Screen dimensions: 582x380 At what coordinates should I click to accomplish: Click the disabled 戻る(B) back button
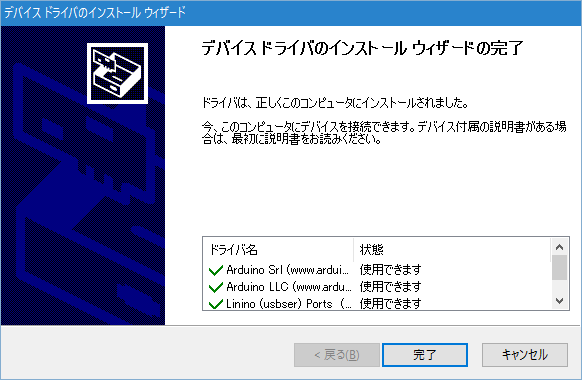337,355
